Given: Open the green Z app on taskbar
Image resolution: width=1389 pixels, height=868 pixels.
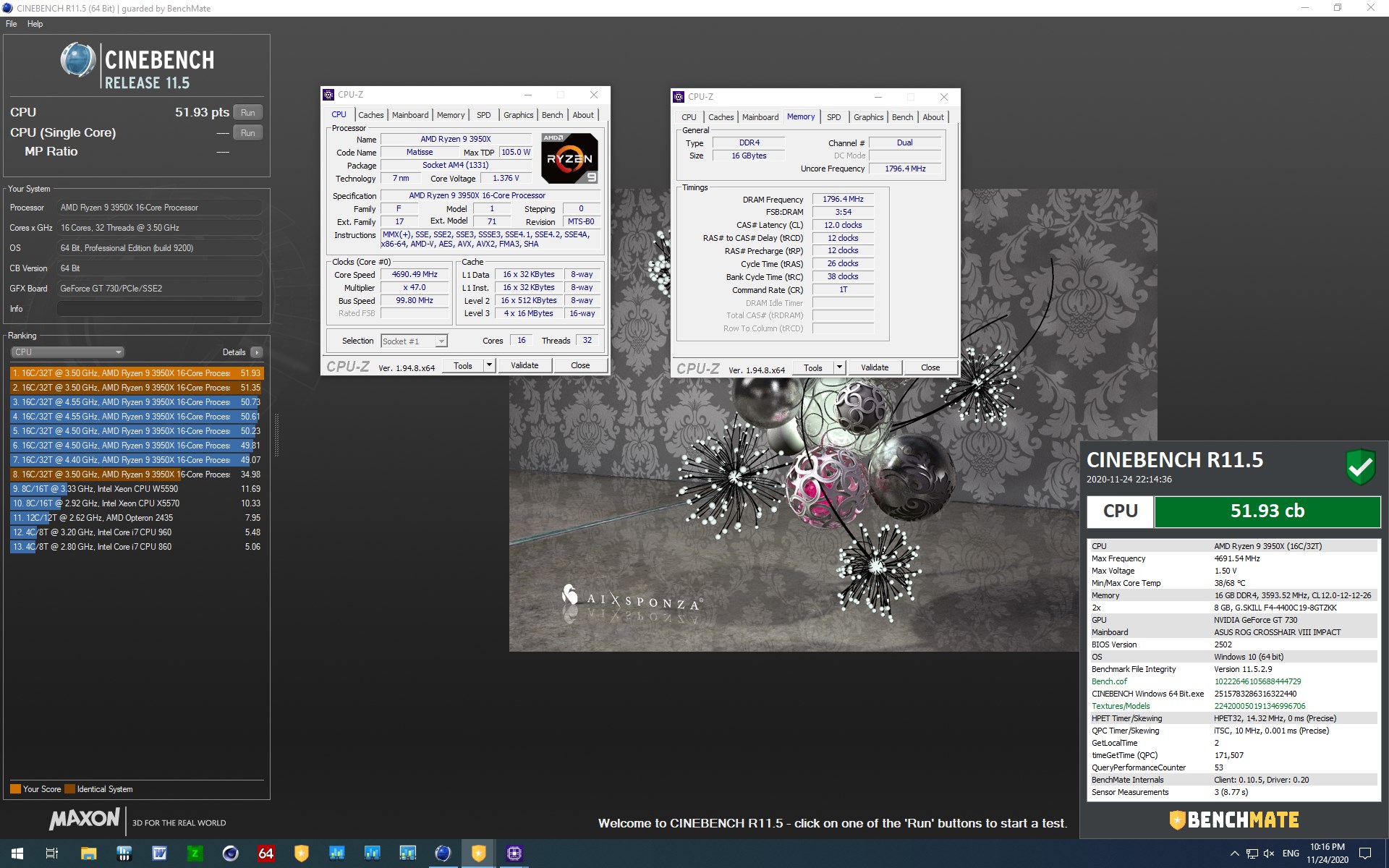Looking at the screenshot, I should point(195,854).
